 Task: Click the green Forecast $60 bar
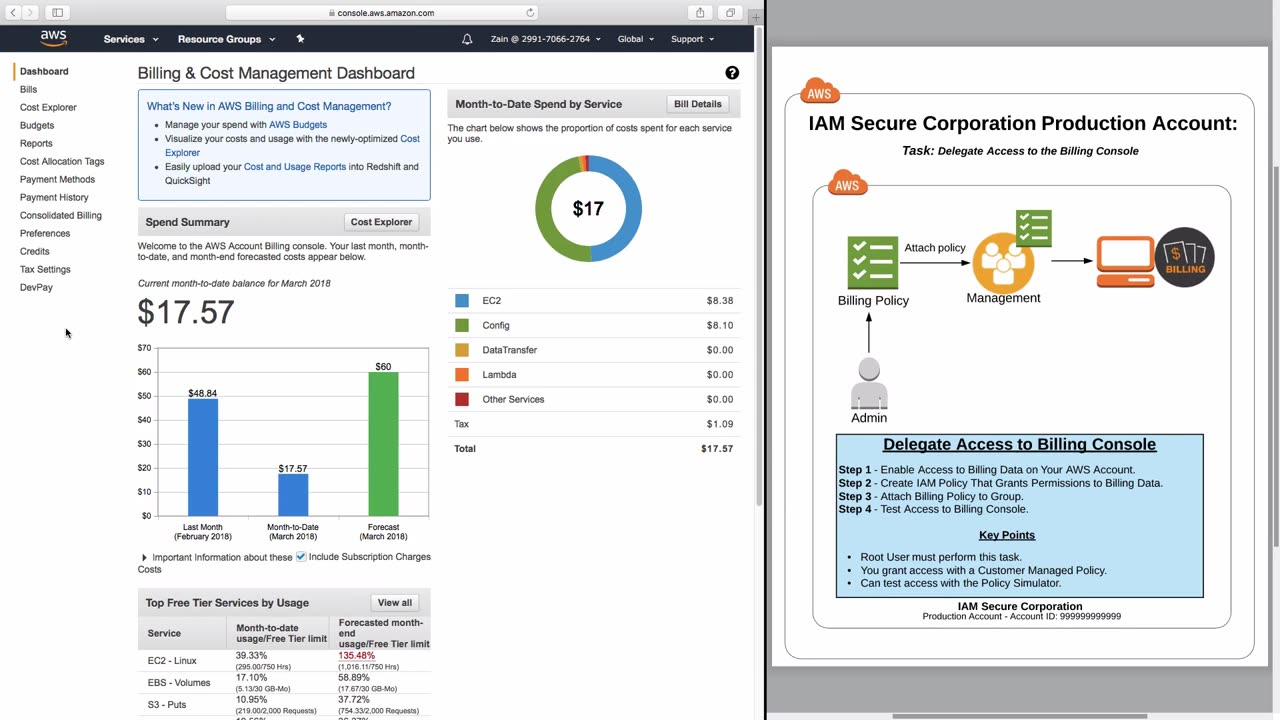coord(383,444)
